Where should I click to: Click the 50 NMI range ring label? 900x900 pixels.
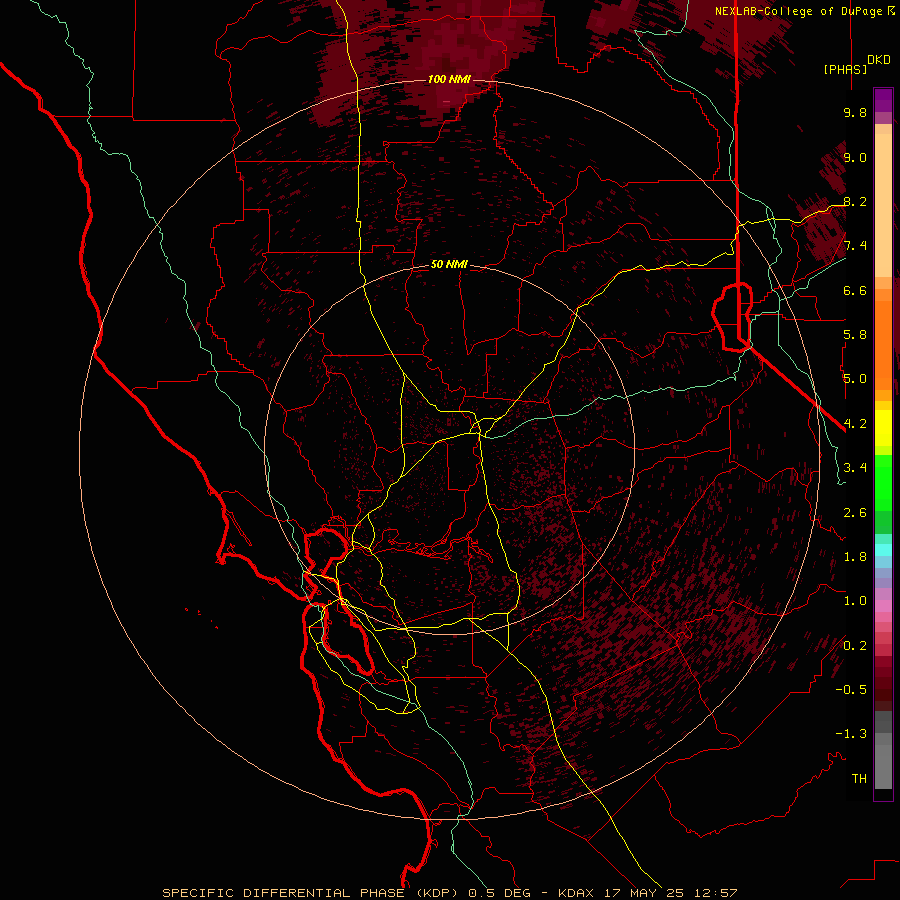[449, 265]
